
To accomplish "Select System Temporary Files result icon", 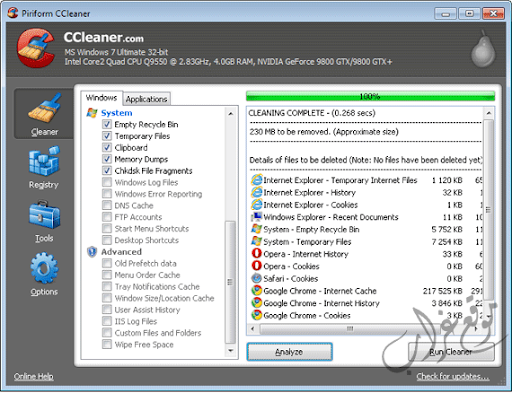I will [x=256, y=242].
